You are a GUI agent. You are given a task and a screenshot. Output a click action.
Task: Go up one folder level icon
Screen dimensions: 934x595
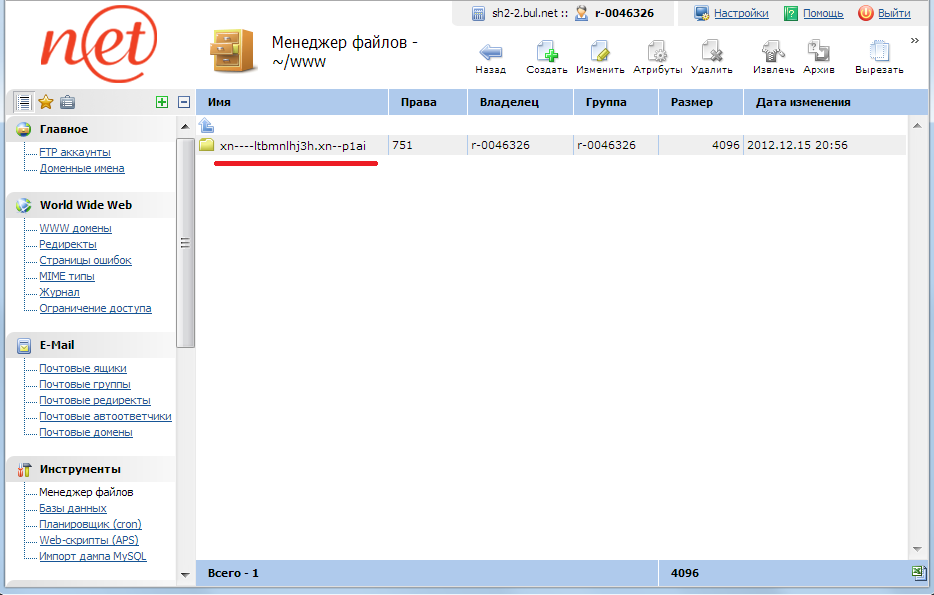[x=206, y=125]
